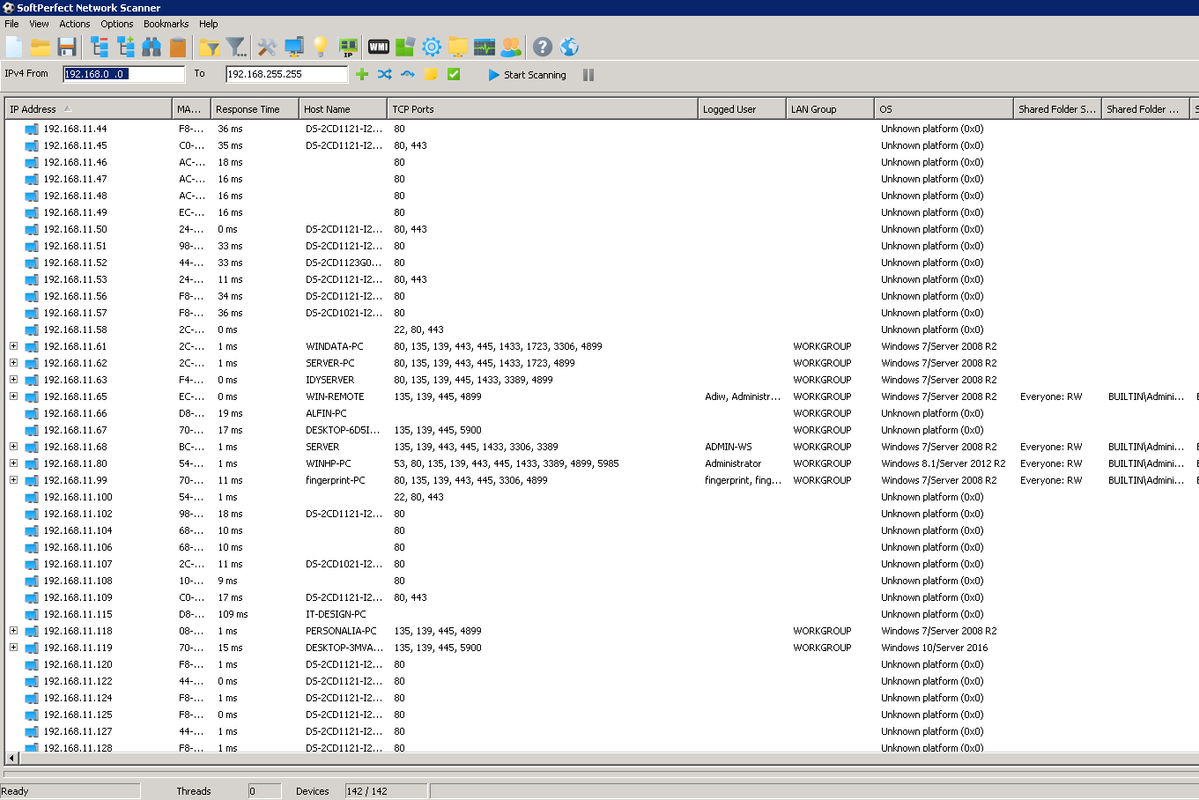Toggle the green checkmark selection icon
Viewport: 1199px width, 800px height.
click(451, 74)
